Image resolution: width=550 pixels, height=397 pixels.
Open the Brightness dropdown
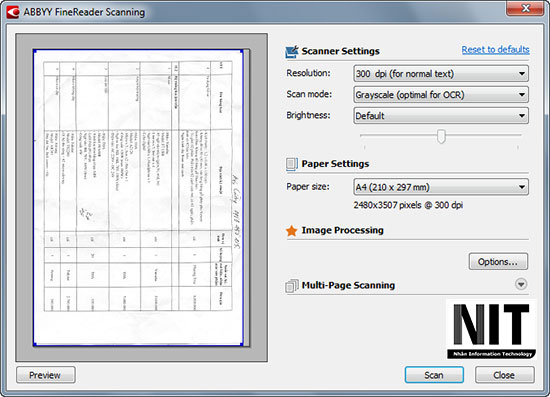point(441,116)
